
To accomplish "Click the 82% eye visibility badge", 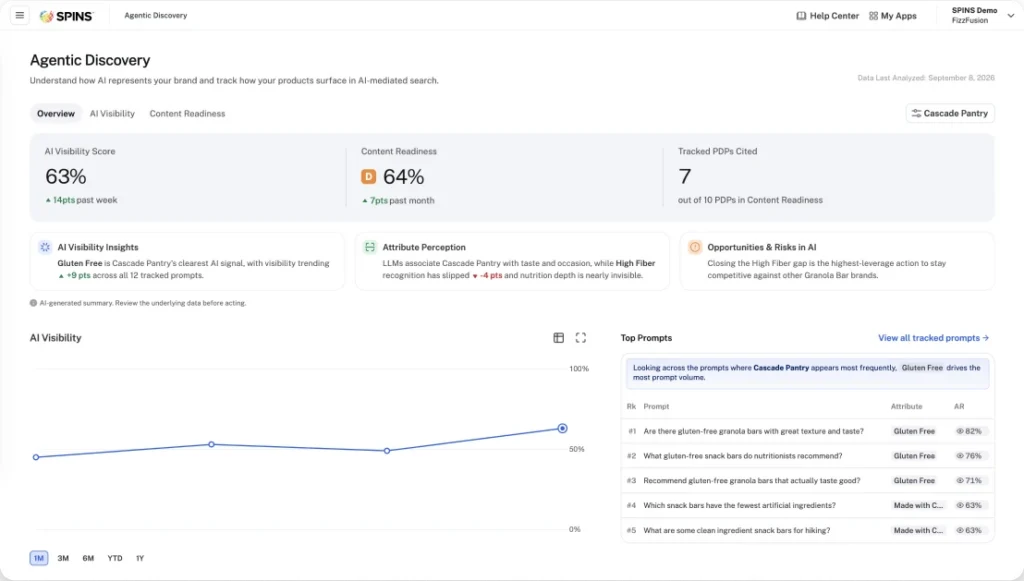I will point(969,431).
